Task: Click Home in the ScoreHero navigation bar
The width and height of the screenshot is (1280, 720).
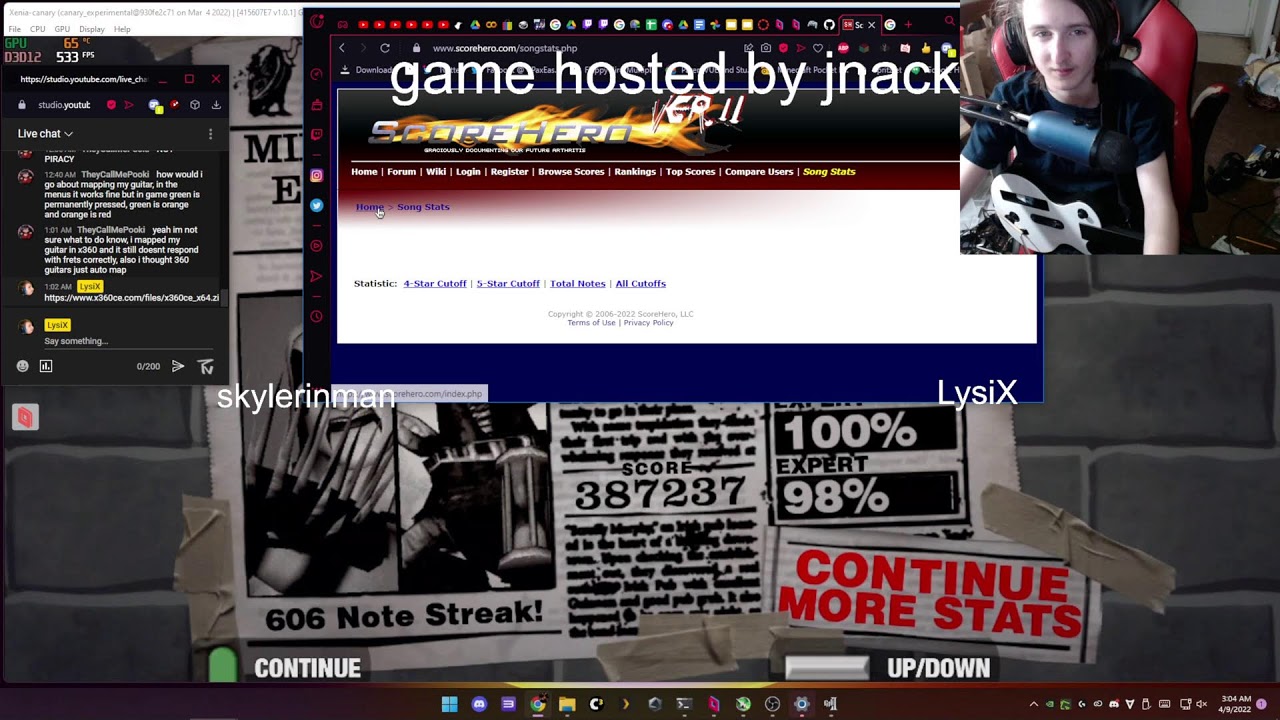Action: (364, 172)
